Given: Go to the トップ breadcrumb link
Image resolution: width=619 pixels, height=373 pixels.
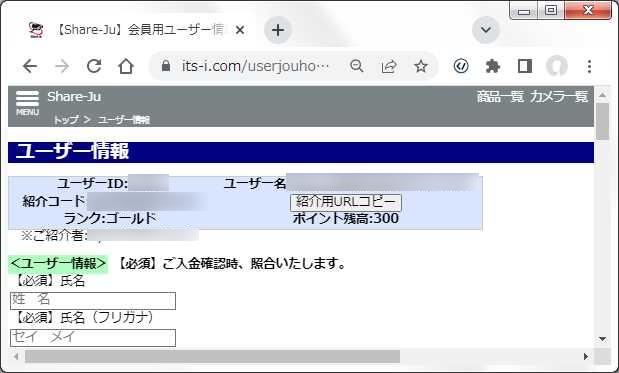Looking at the screenshot, I should click(x=66, y=120).
